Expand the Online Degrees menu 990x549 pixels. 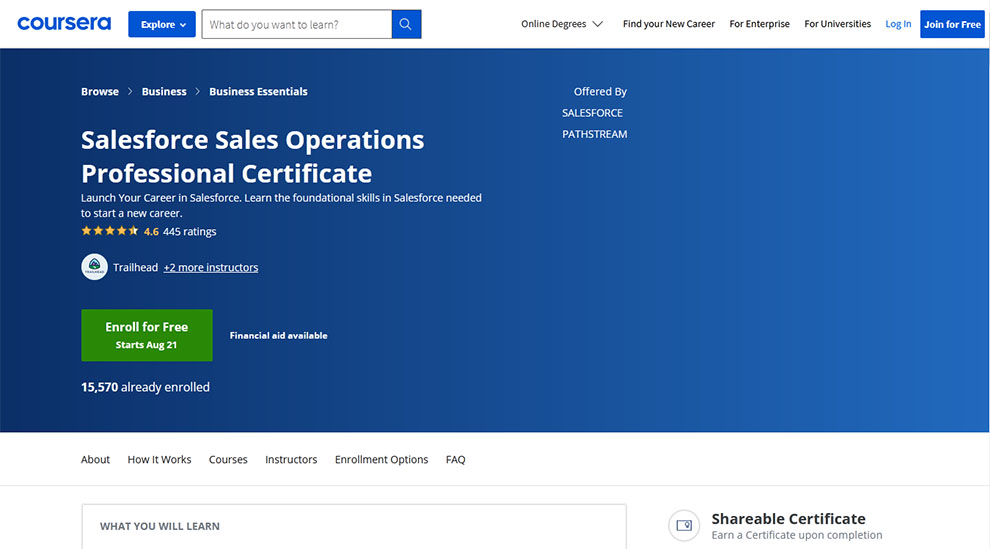[x=562, y=24]
